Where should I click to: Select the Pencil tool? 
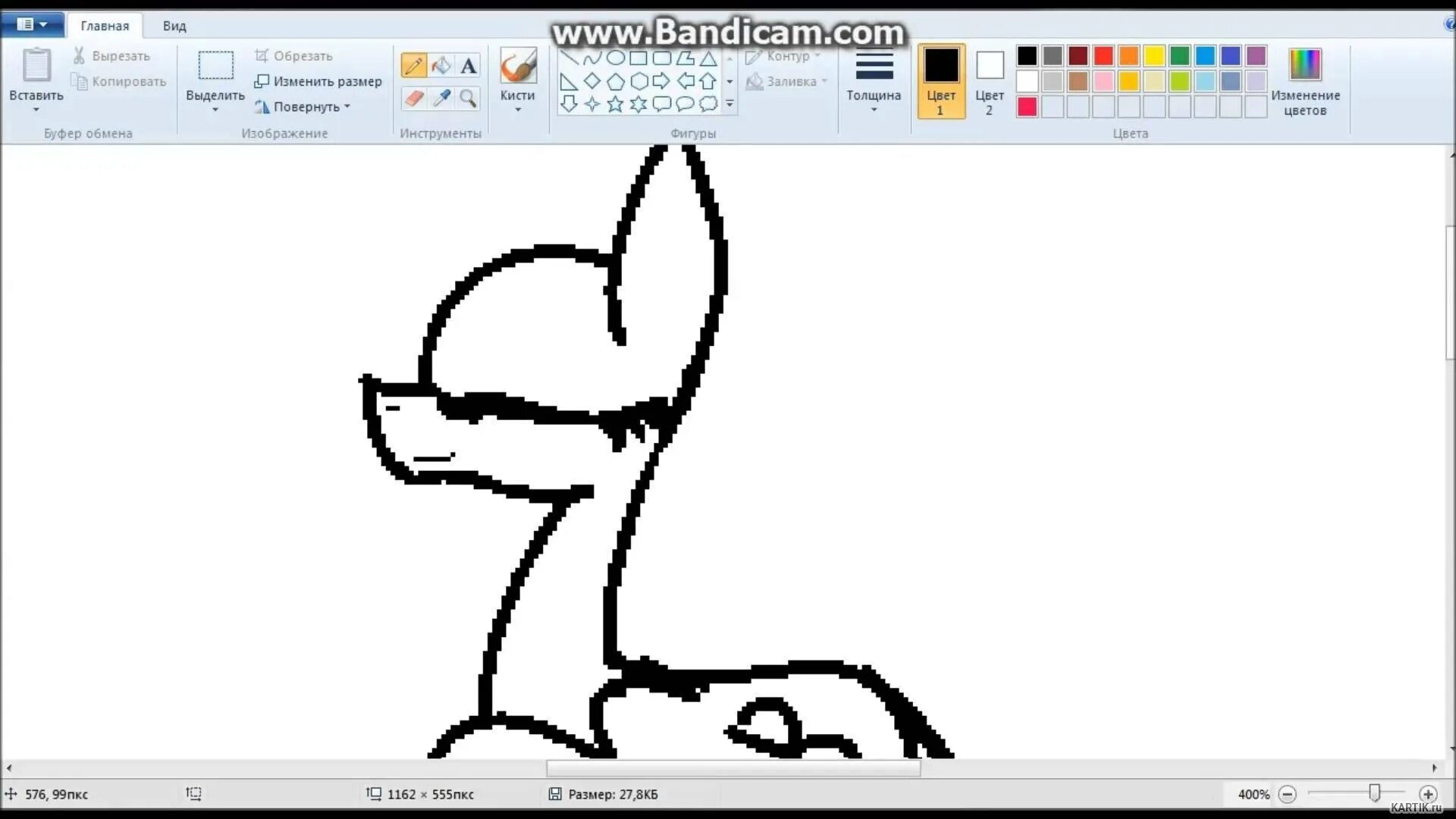pos(413,66)
